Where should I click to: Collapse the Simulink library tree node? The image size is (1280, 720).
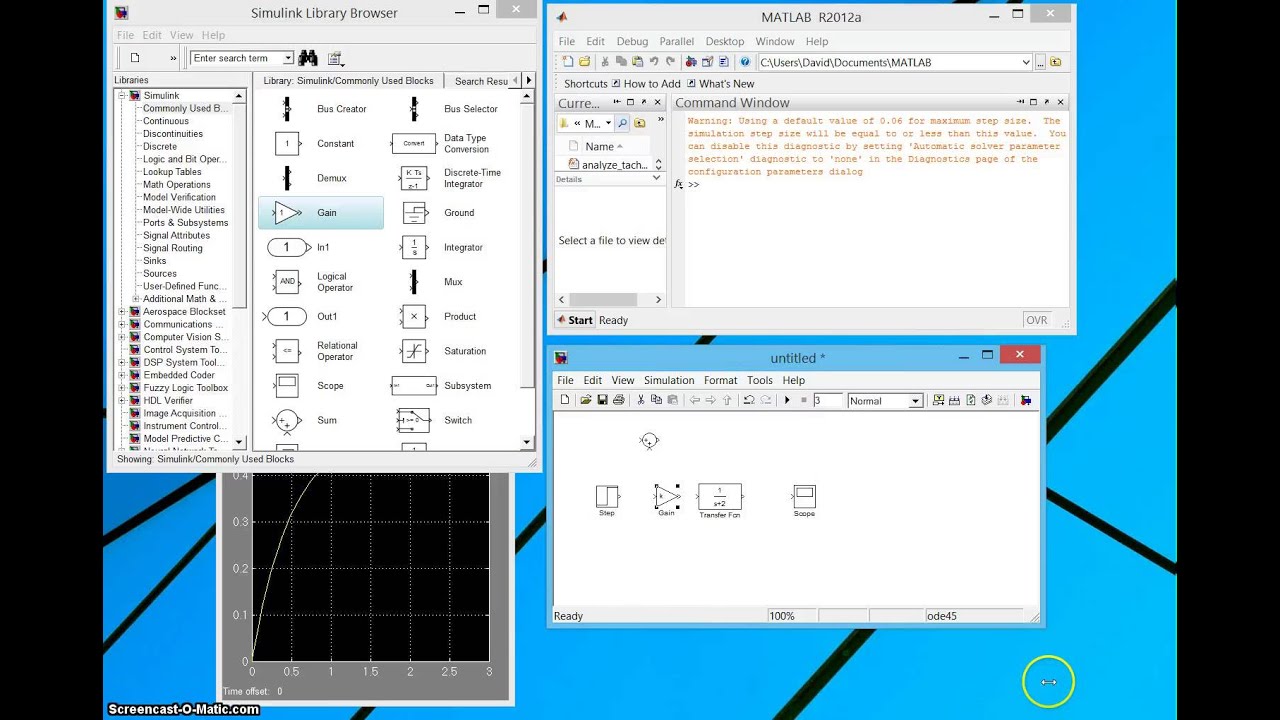(x=122, y=96)
